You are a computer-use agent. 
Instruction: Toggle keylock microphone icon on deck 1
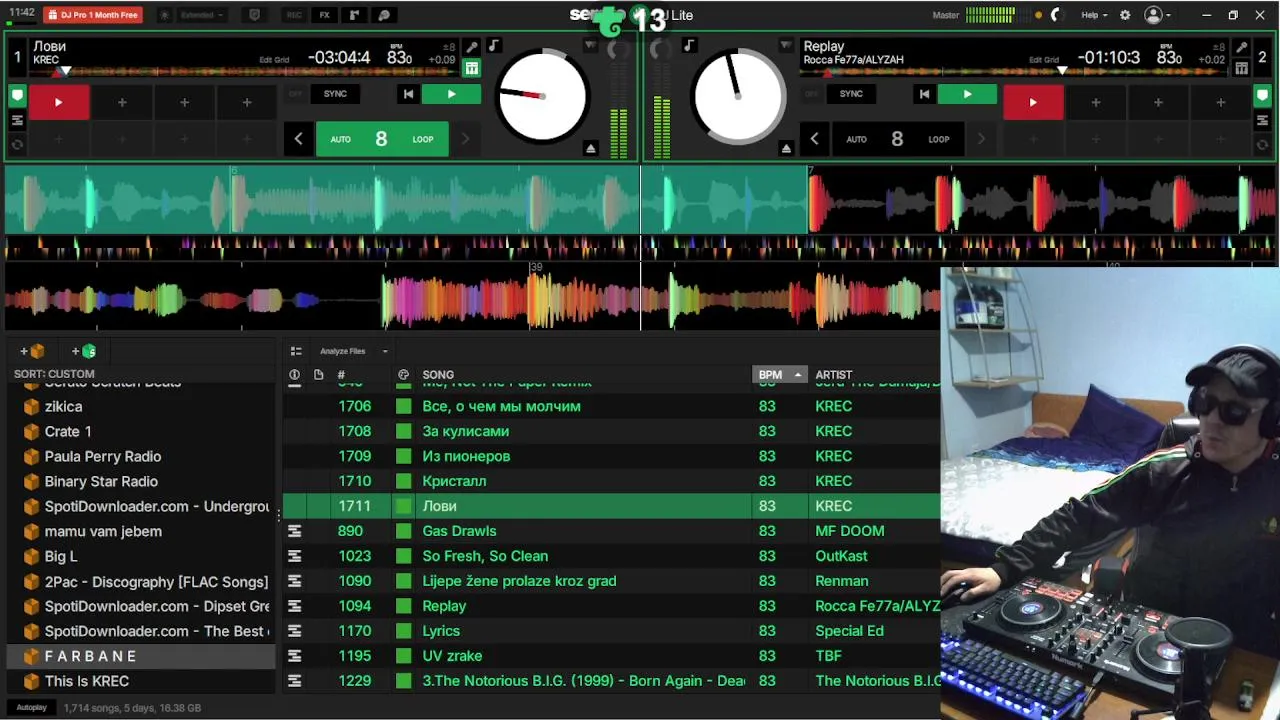[472, 47]
